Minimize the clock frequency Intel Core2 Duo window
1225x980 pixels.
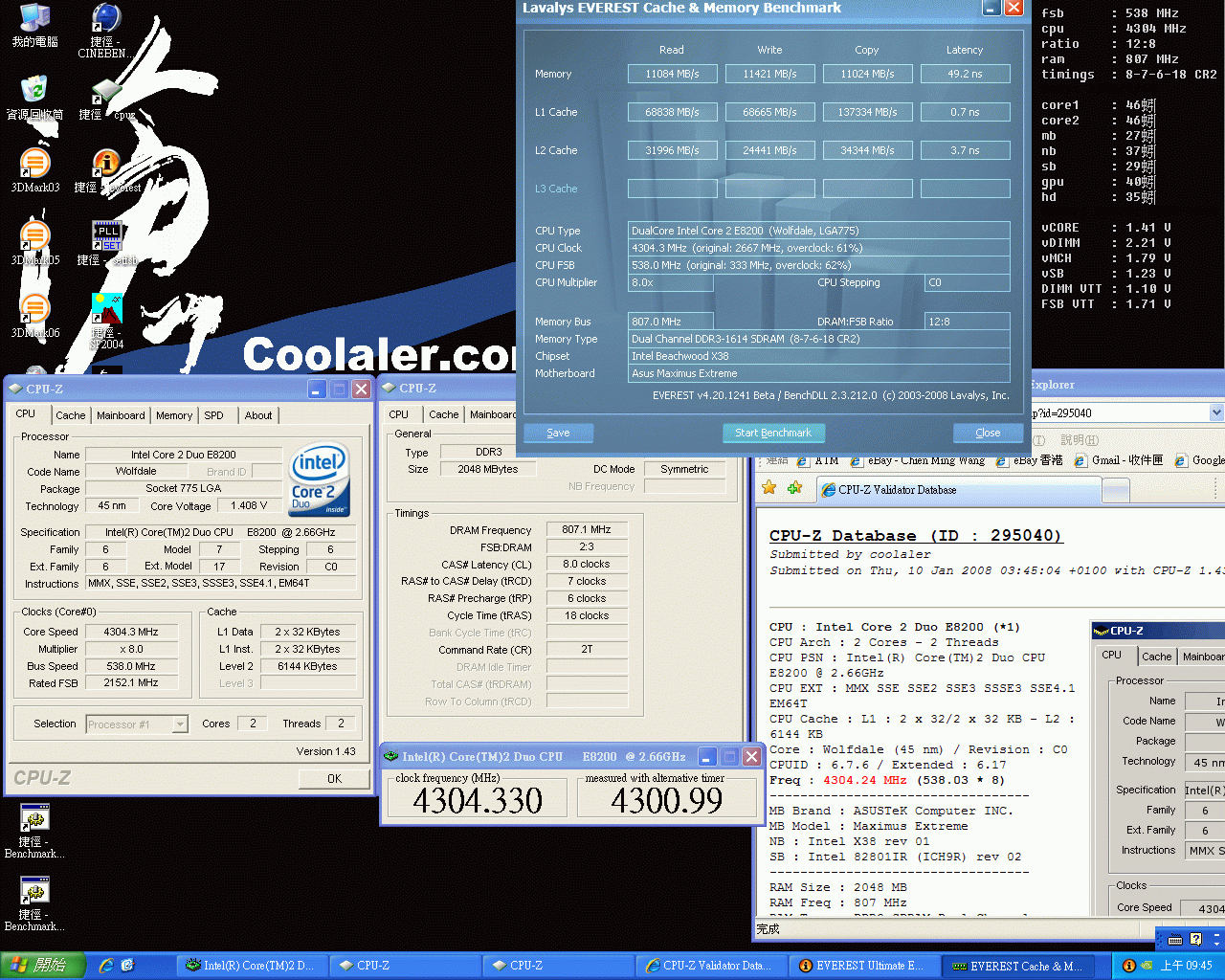point(707,756)
